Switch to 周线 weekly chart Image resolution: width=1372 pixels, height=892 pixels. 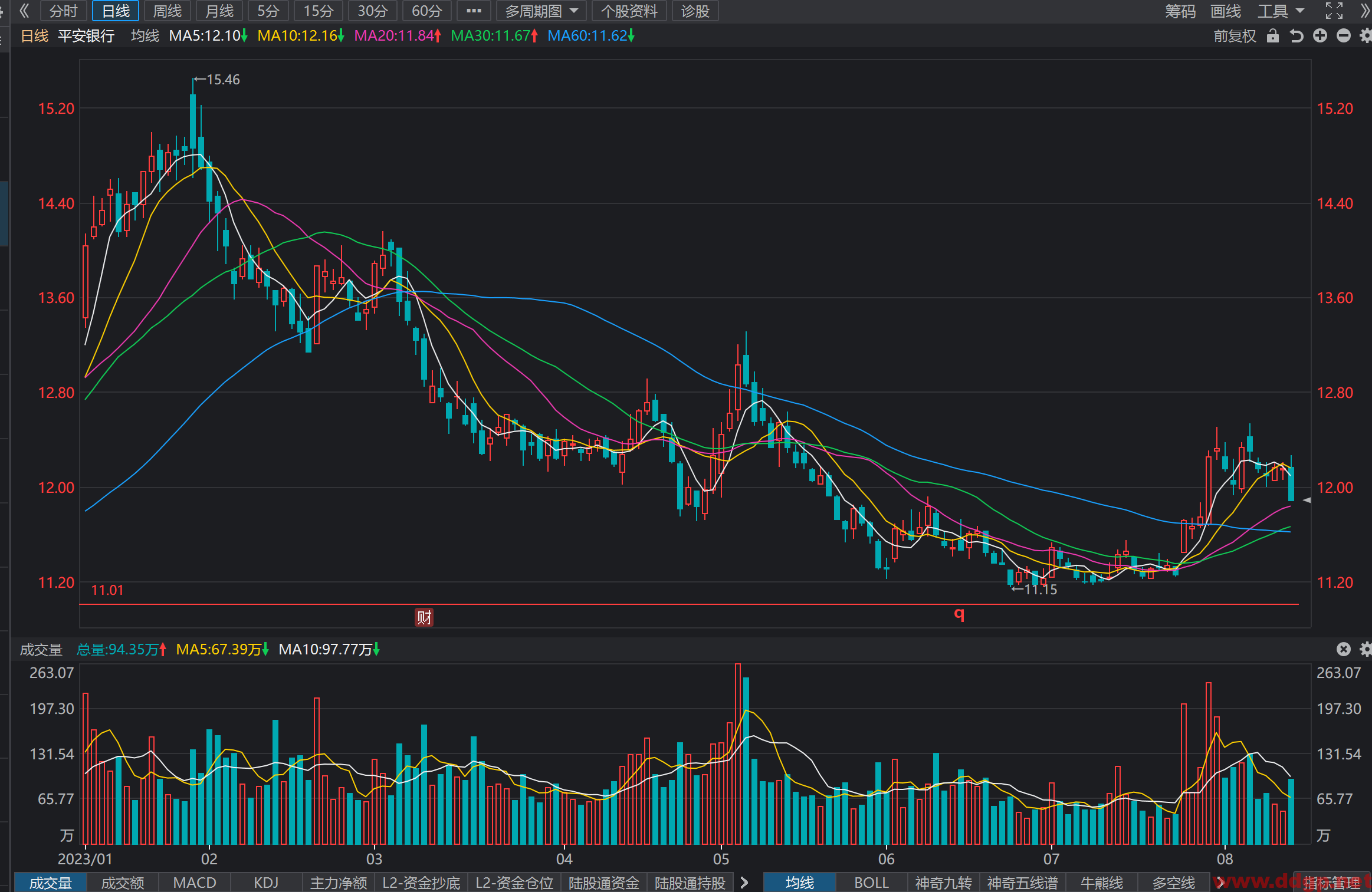(168, 11)
